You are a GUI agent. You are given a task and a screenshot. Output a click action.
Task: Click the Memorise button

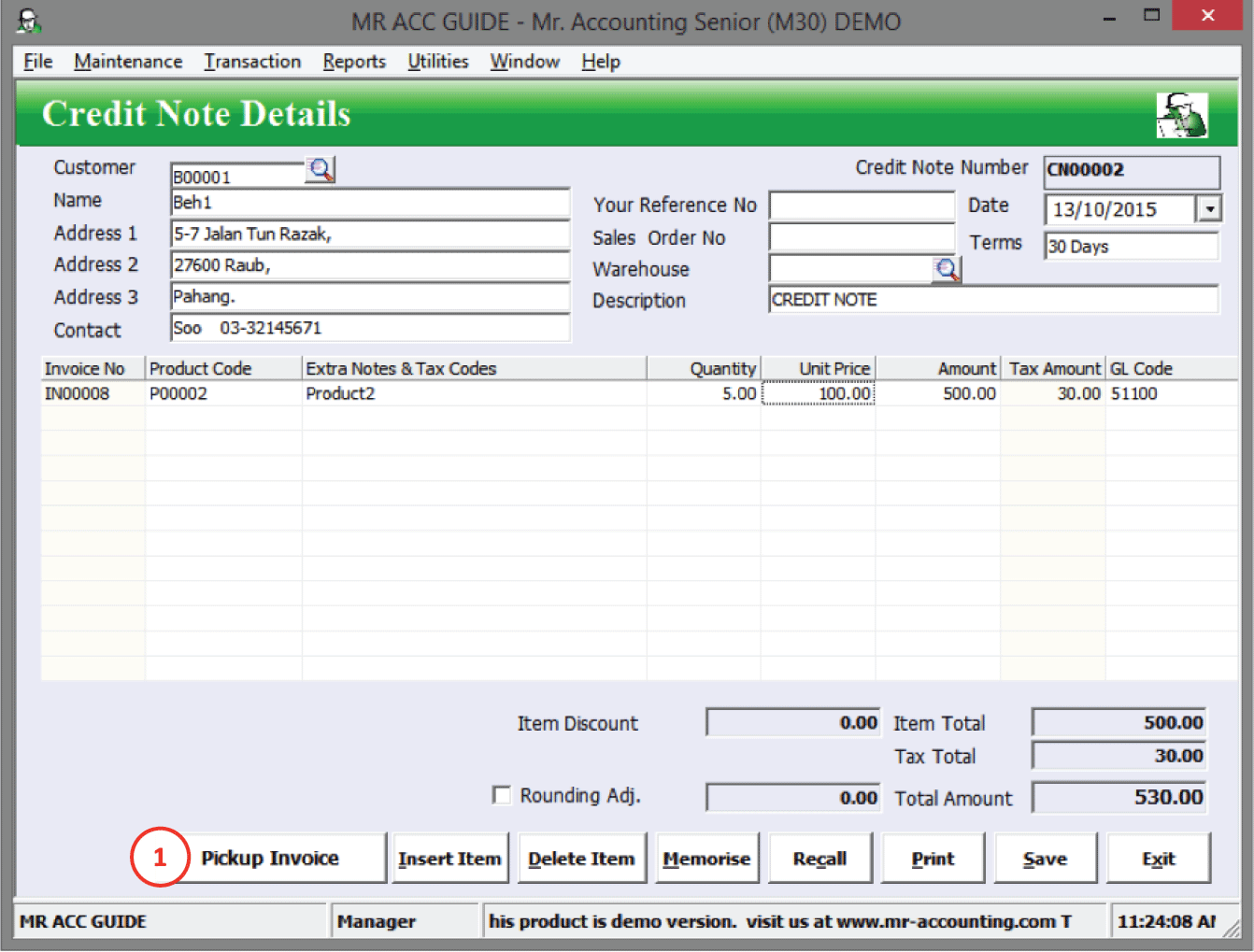(706, 859)
